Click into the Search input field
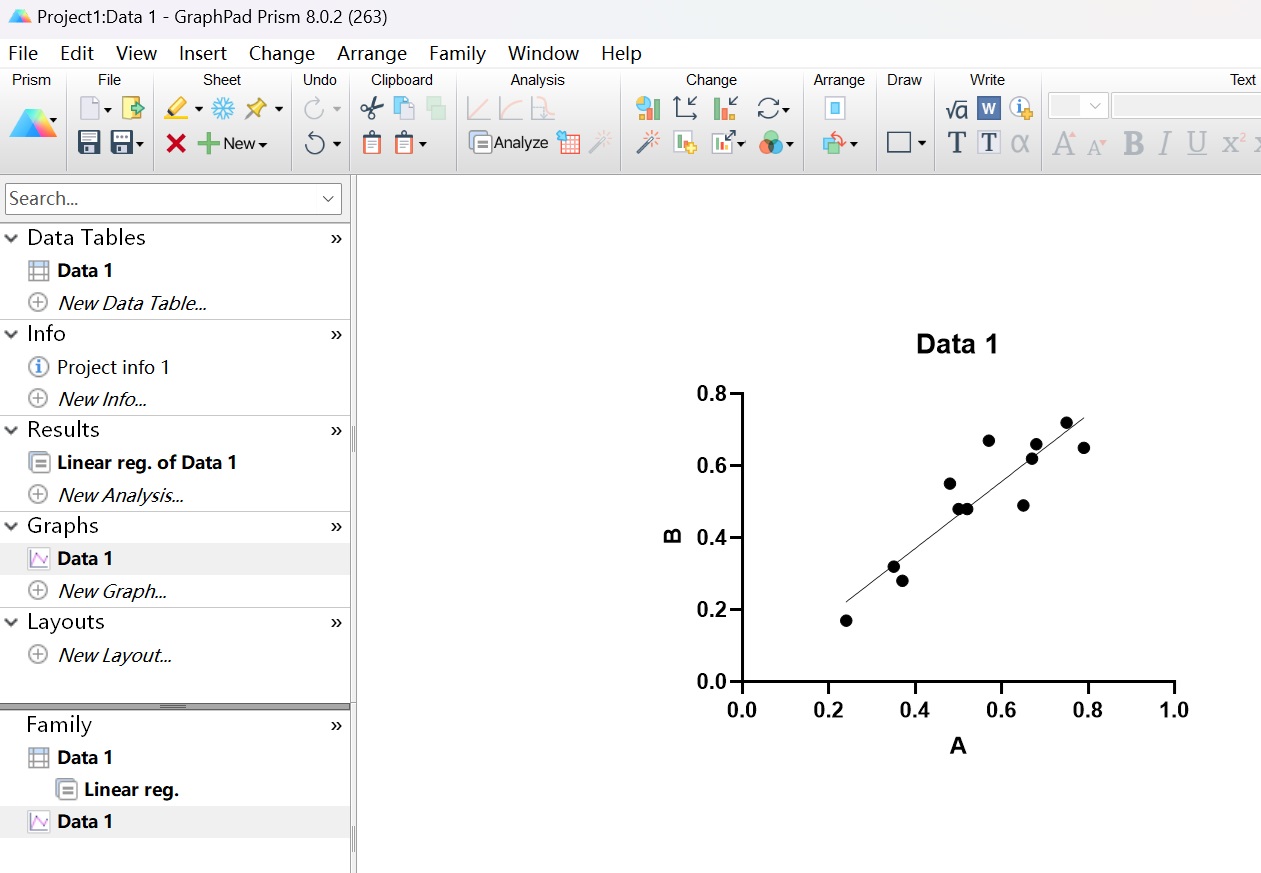The height and width of the screenshot is (873, 1261). 160,199
